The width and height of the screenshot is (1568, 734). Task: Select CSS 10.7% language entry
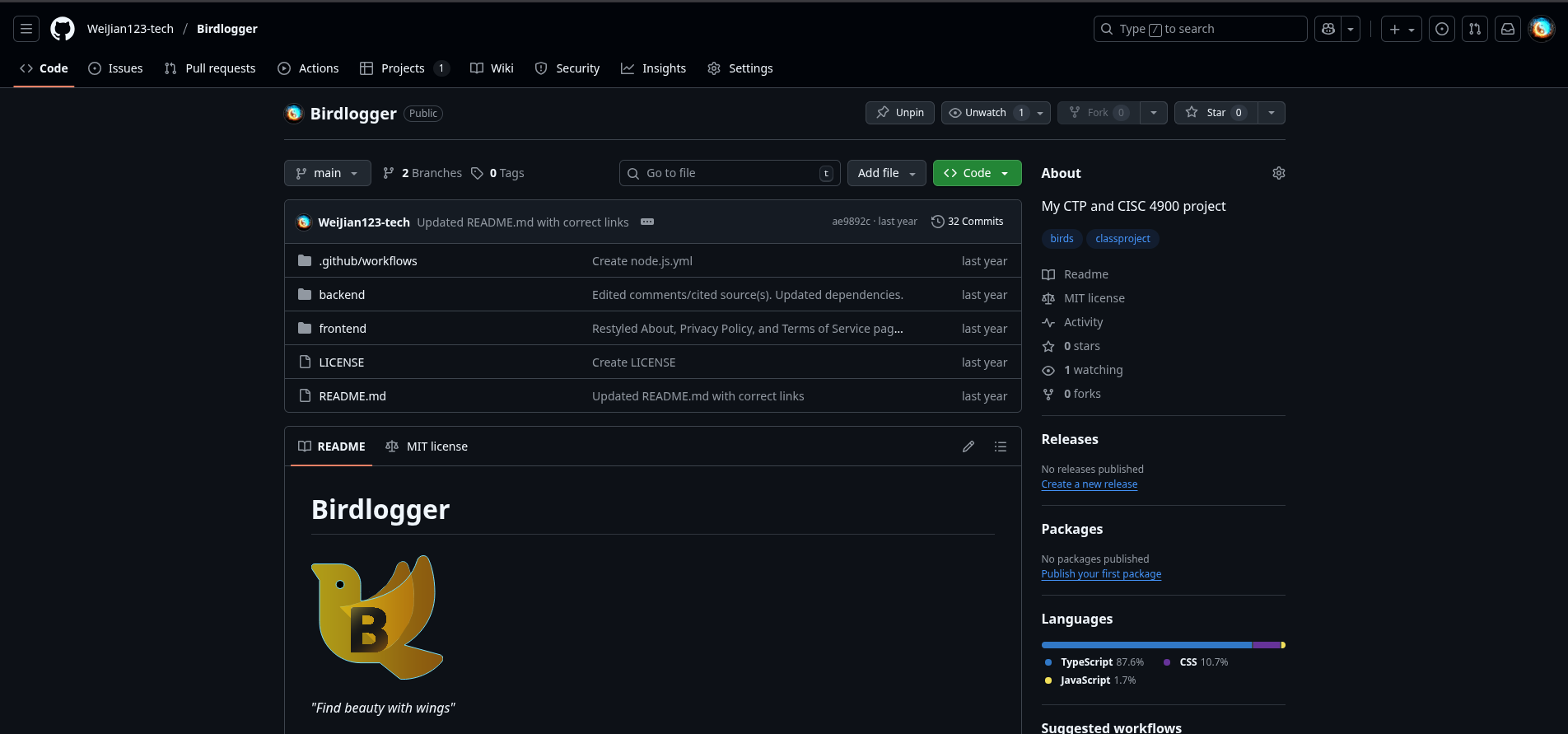click(1196, 662)
